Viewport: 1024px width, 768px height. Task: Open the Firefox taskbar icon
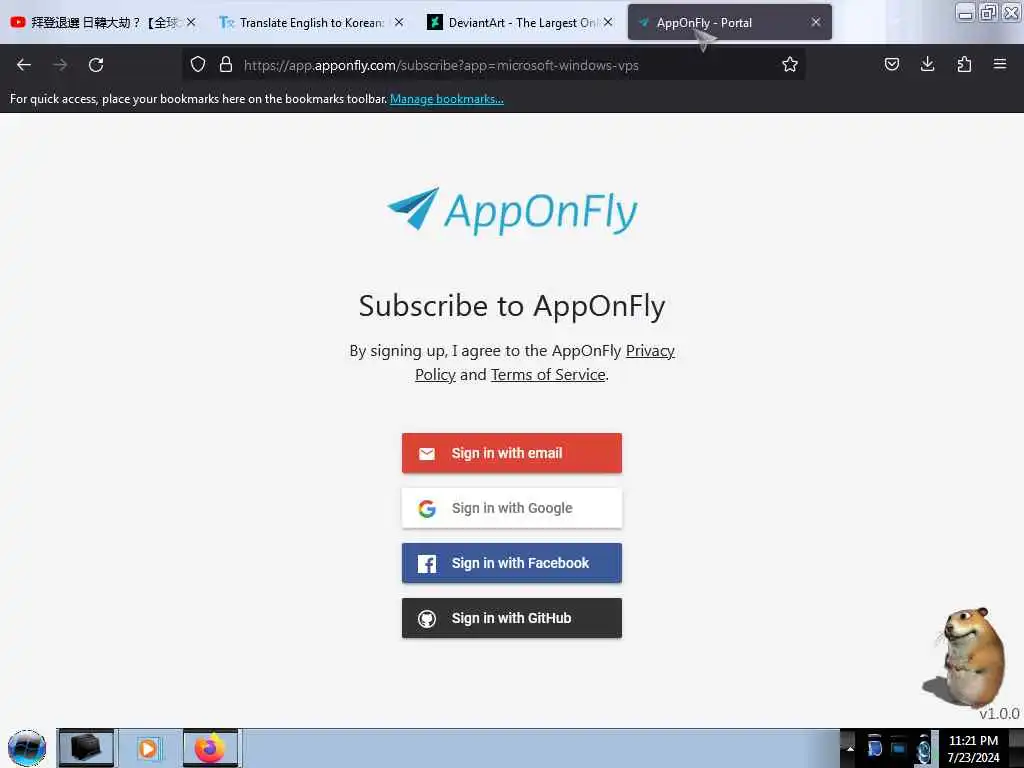[210, 748]
